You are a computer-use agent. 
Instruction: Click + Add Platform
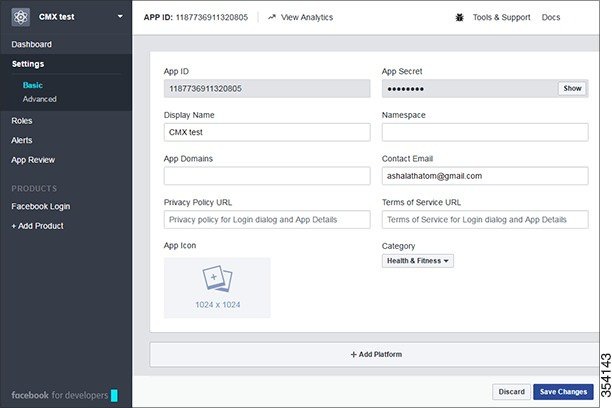tap(376, 355)
